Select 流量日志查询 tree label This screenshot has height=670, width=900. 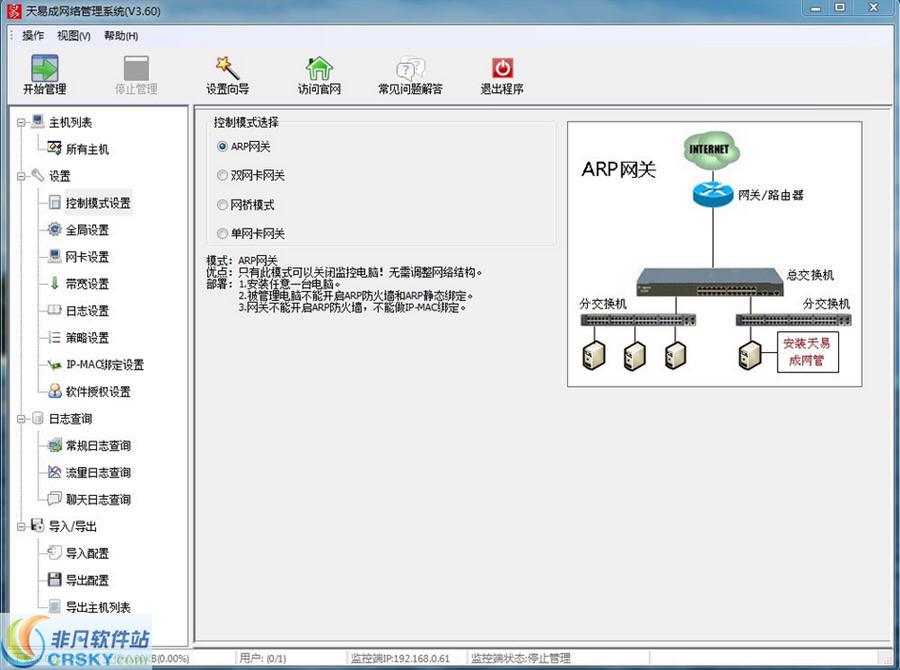tap(98, 473)
